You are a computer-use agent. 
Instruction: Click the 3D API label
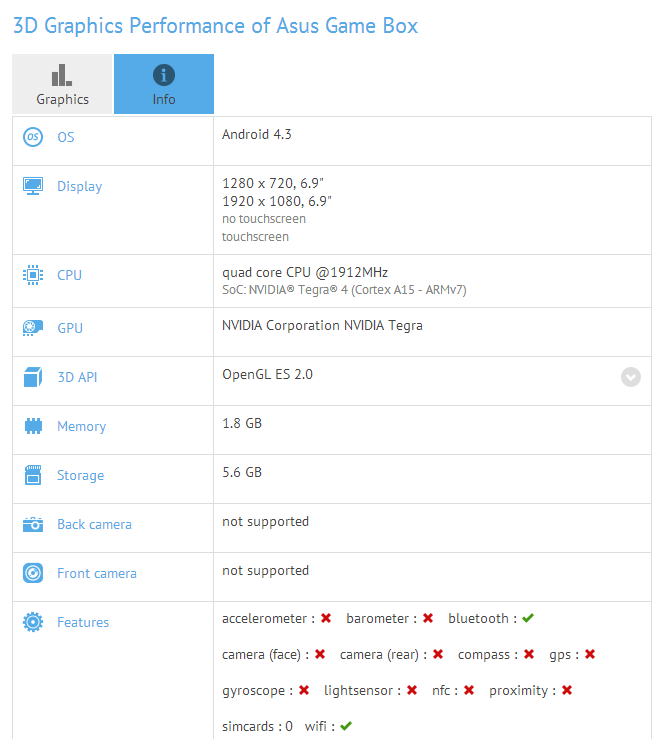click(x=77, y=377)
